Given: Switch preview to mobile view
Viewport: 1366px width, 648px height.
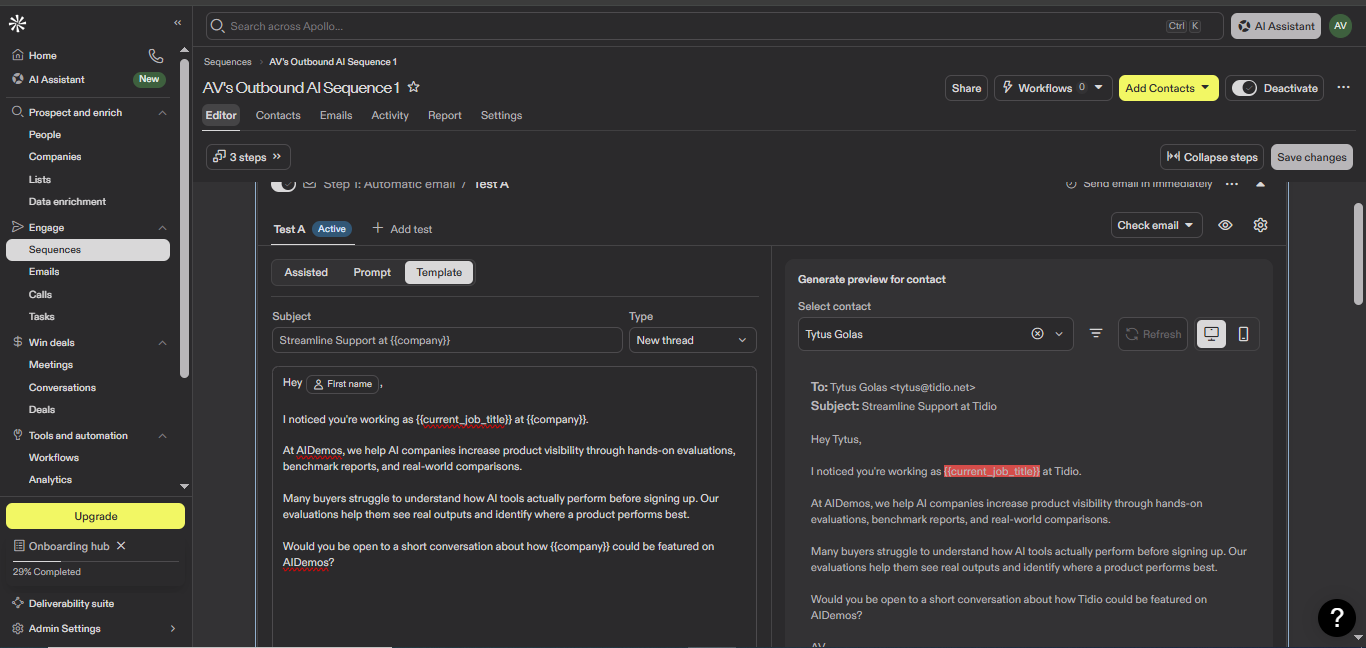Looking at the screenshot, I should pyautogui.click(x=1243, y=334).
